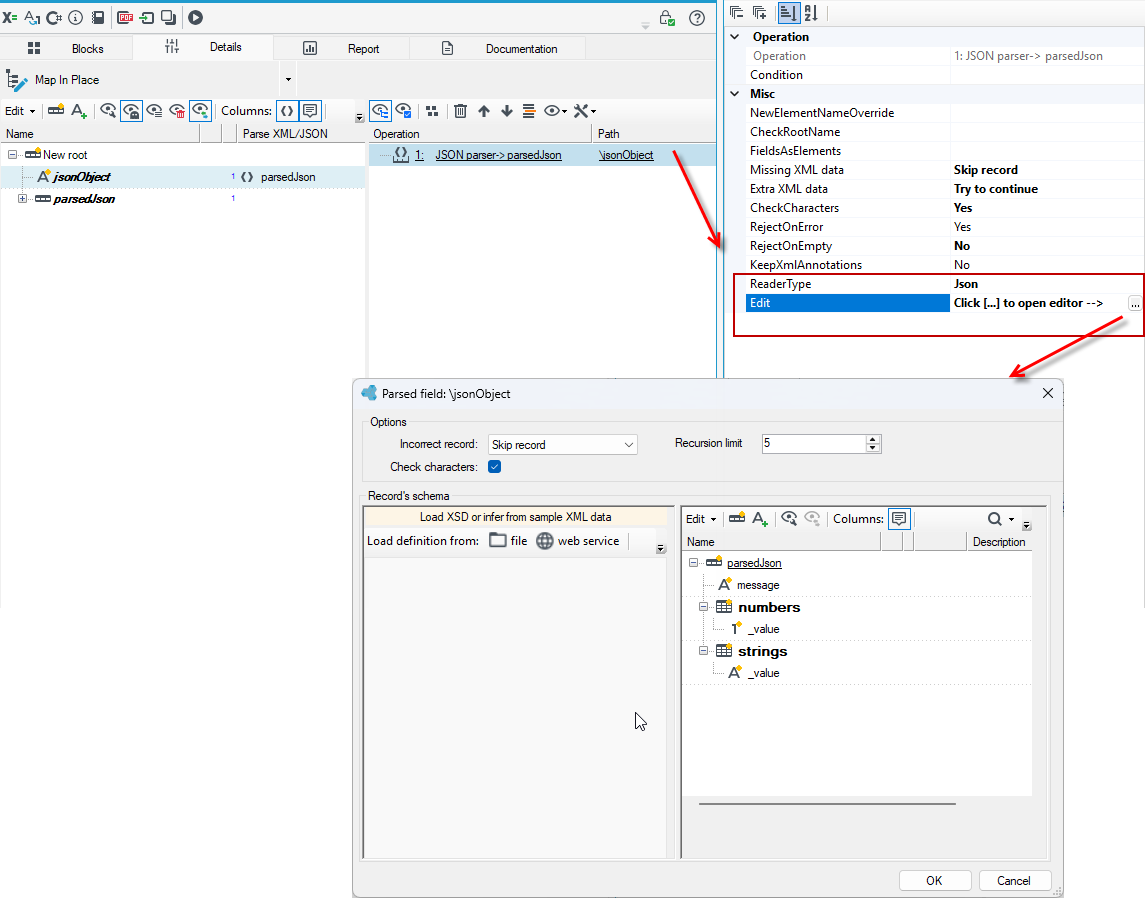Click the add record icon in main toolbar

coord(56,111)
